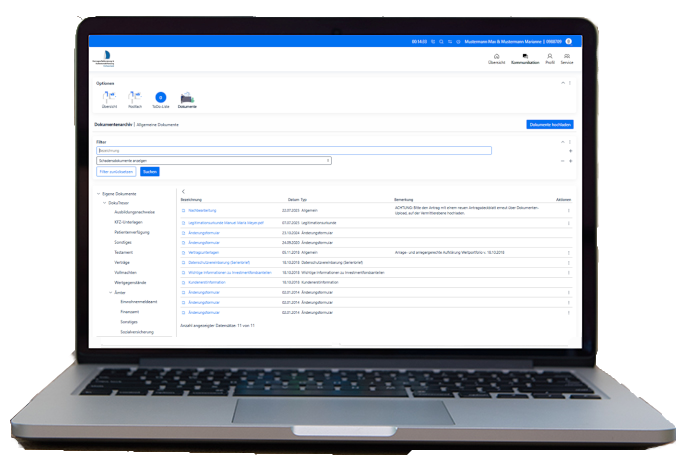Collapse the DokuTresor tree node

point(105,203)
